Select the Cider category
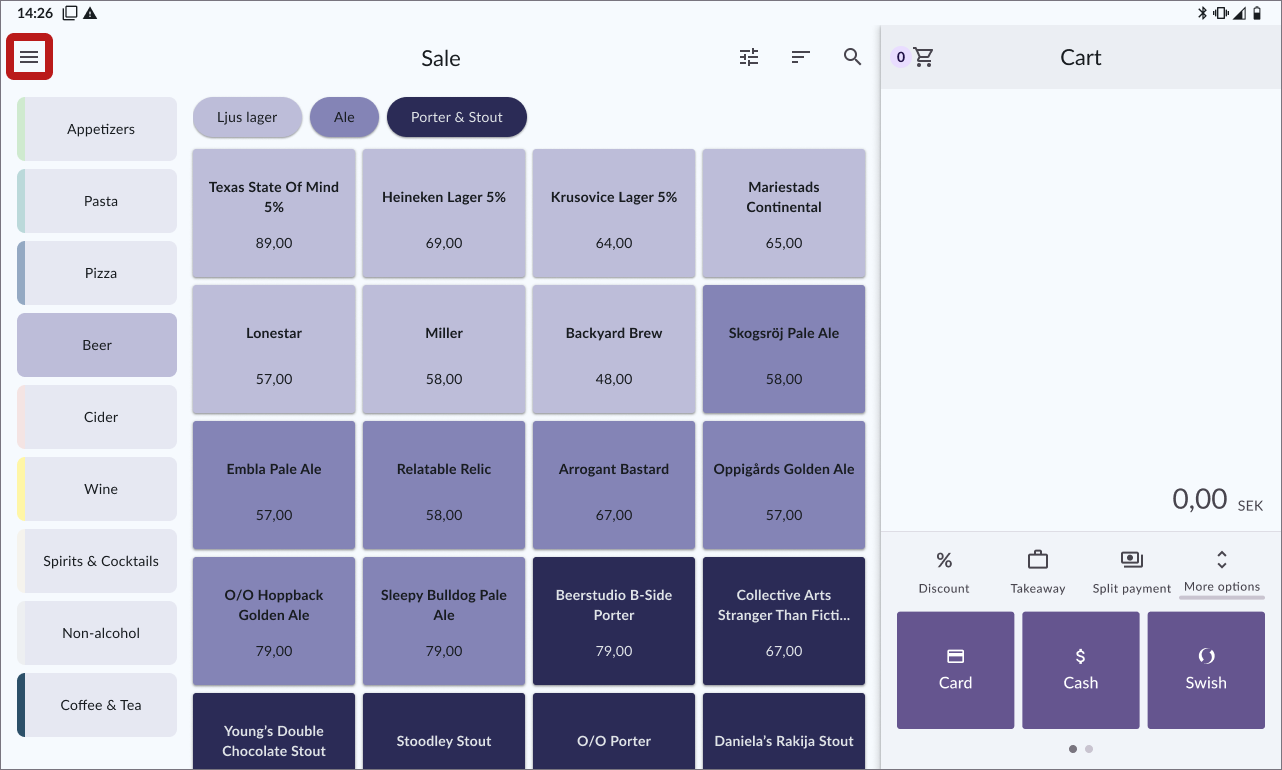Image resolution: width=1282 pixels, height=770 pixels. pos(97,417)
